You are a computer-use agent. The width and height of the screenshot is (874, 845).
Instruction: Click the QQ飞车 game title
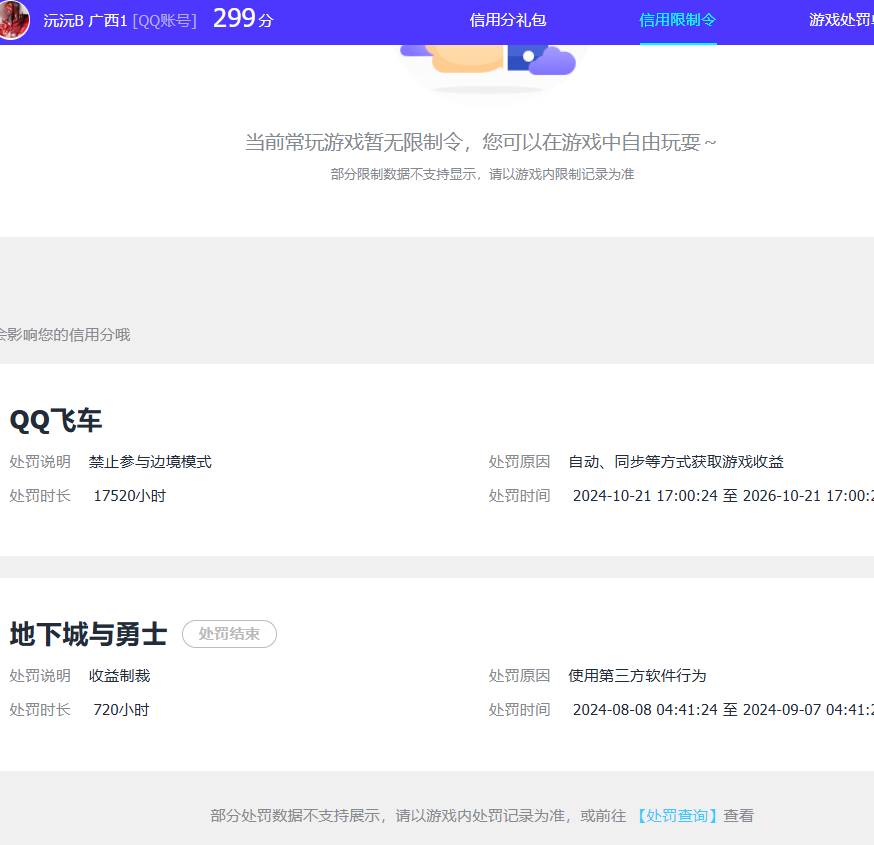56,421
